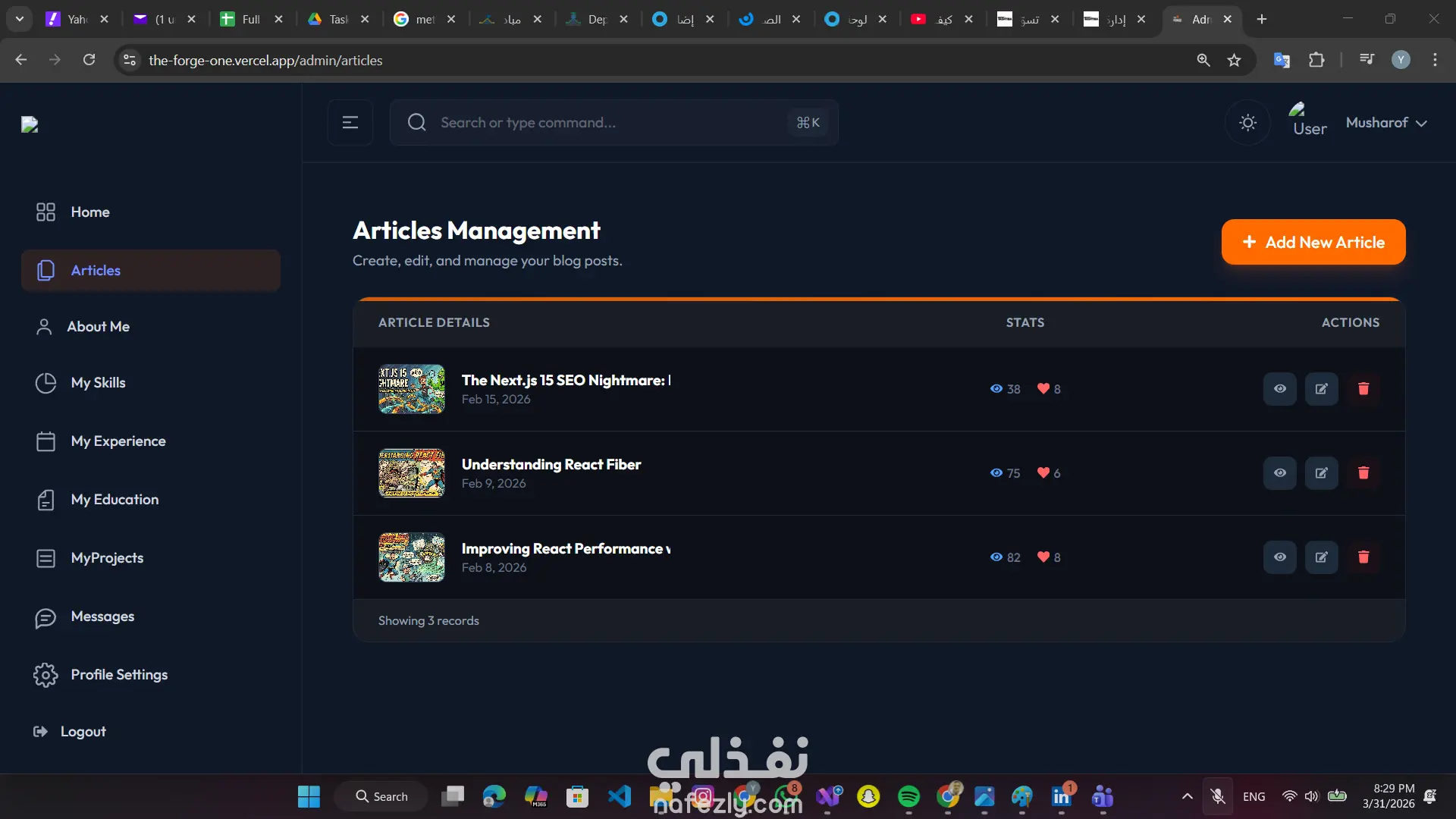View the Understanding React Fiber article

click(1279, 473)
